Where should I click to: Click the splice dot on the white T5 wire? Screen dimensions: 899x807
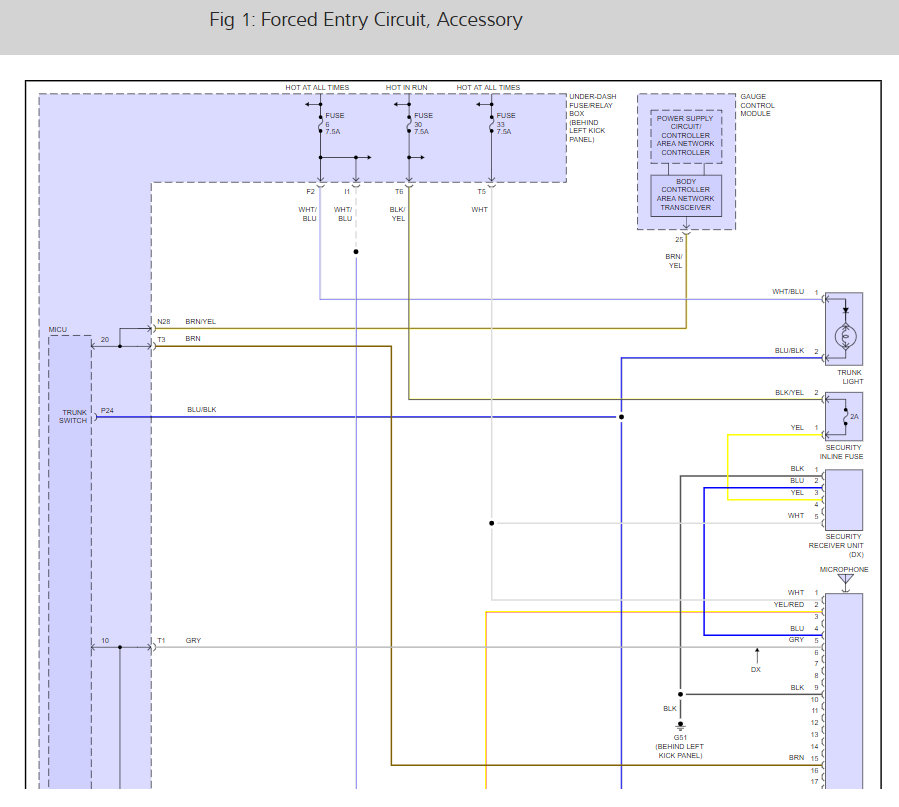pos(491,523)
